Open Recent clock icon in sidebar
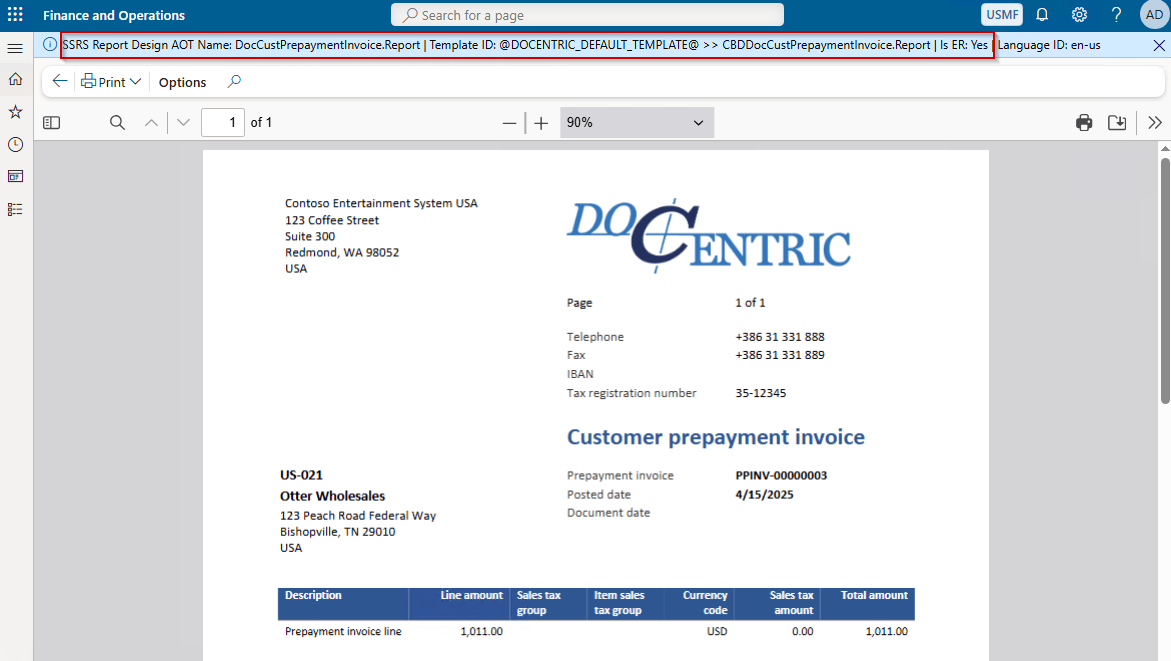Viewport: 1171px width, 661px height. click(x=15, y=144)
